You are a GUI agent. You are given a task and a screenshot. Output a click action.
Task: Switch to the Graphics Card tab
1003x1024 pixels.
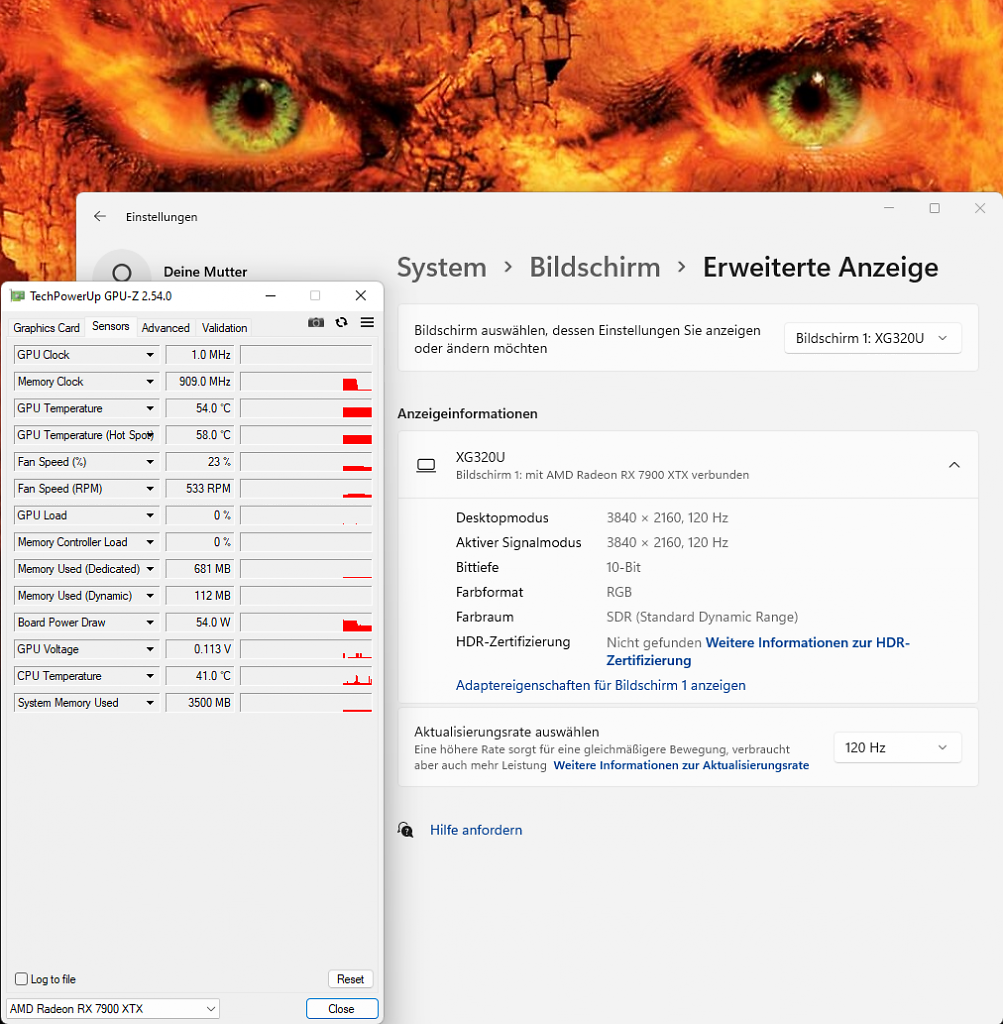tap(46, 328)
